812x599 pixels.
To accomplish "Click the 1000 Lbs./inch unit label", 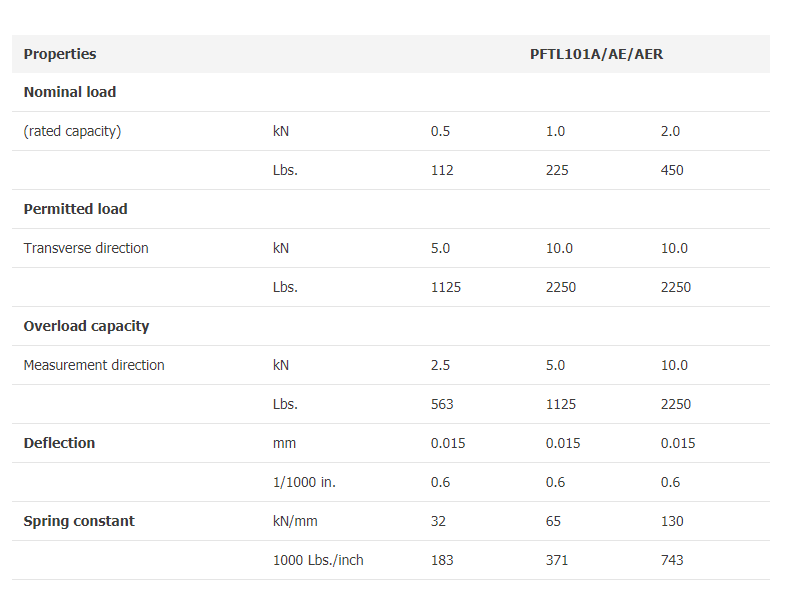I will point(318,560).
